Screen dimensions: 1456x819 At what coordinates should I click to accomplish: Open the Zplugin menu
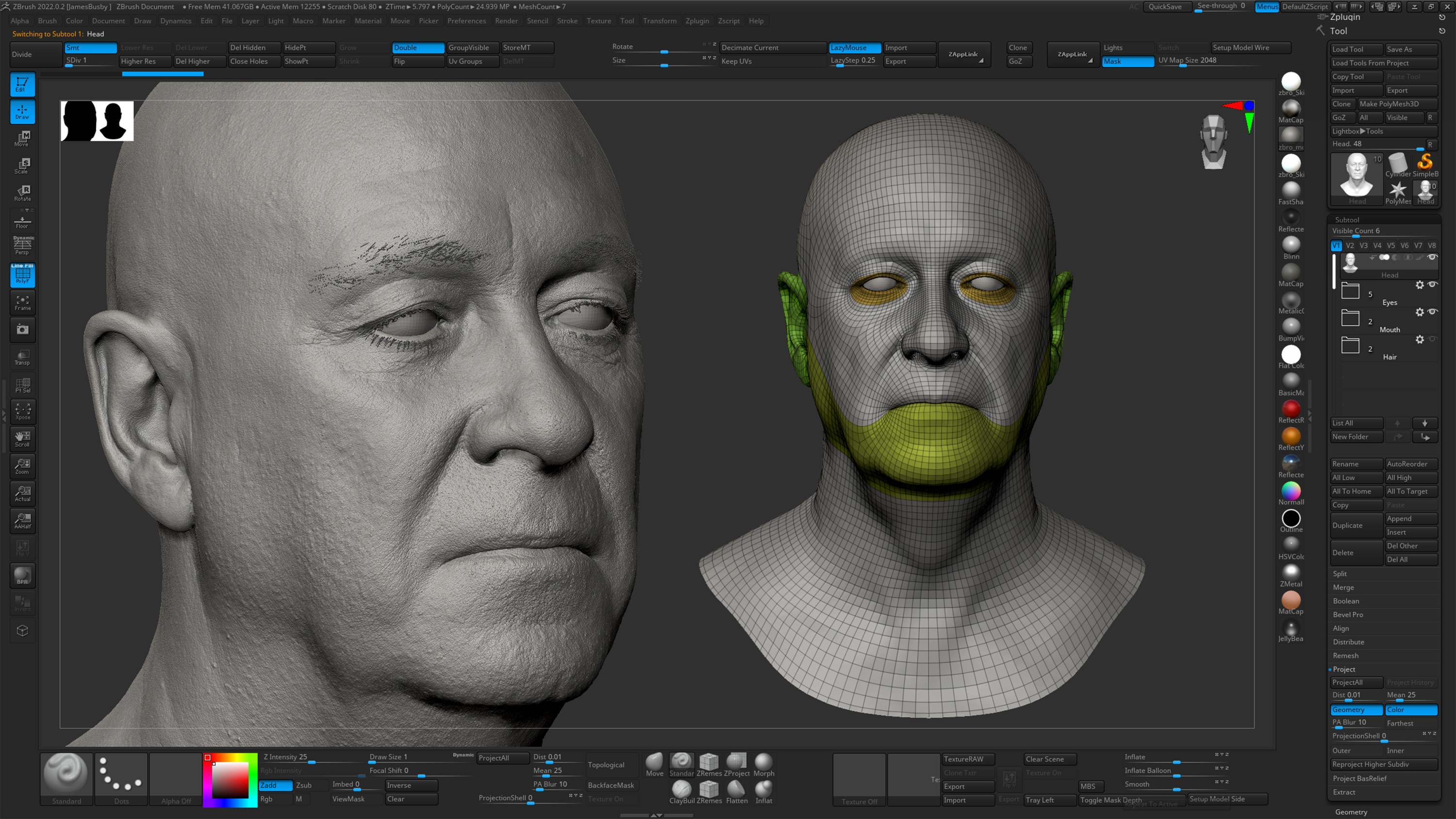point(697,21)
